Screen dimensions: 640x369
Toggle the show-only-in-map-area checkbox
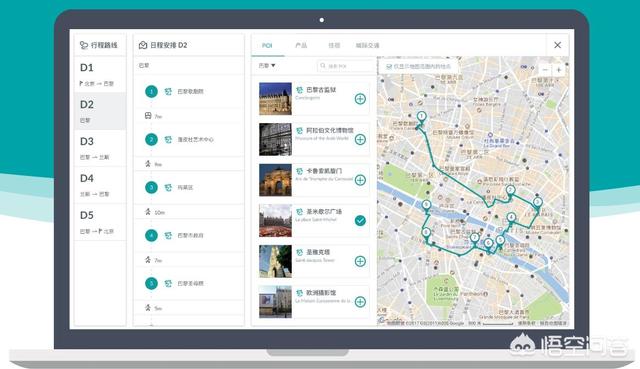click(x=389, y=66)
